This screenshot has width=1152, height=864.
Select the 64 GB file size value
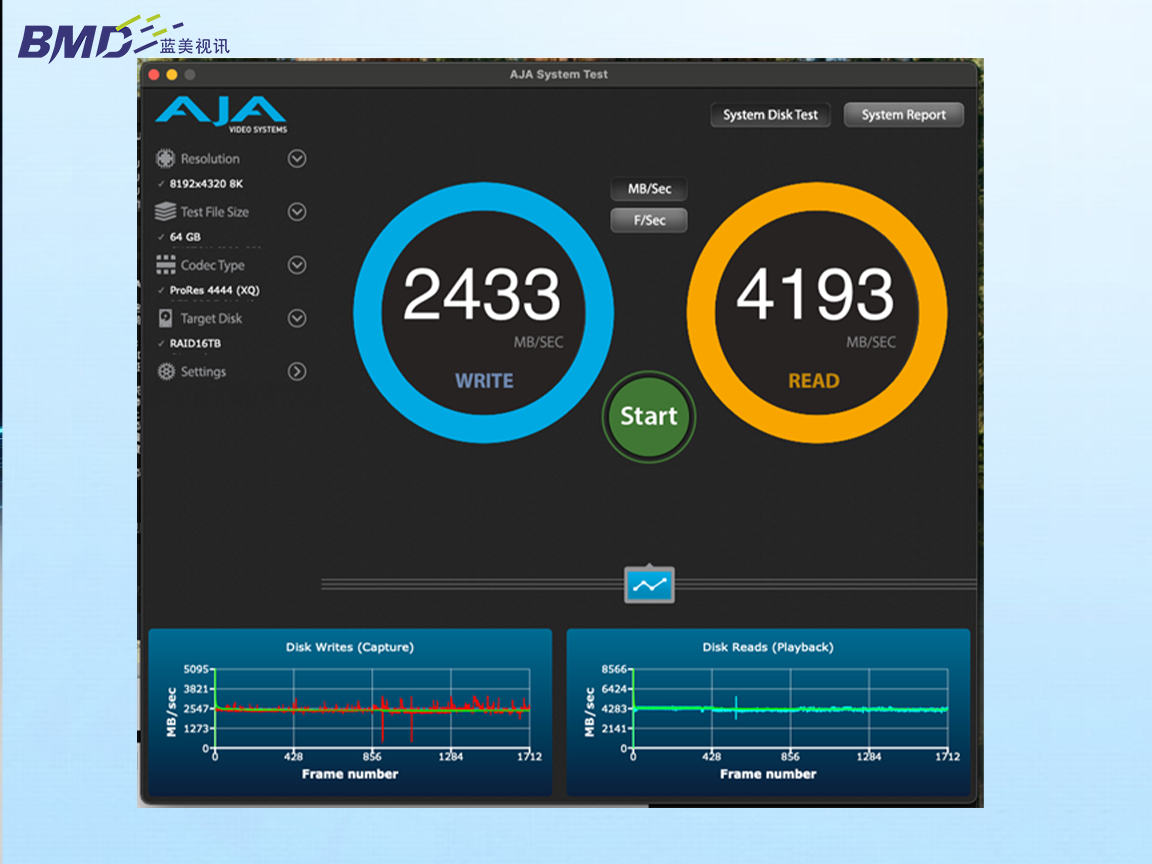pyautogui.click(x=185, y=237)
